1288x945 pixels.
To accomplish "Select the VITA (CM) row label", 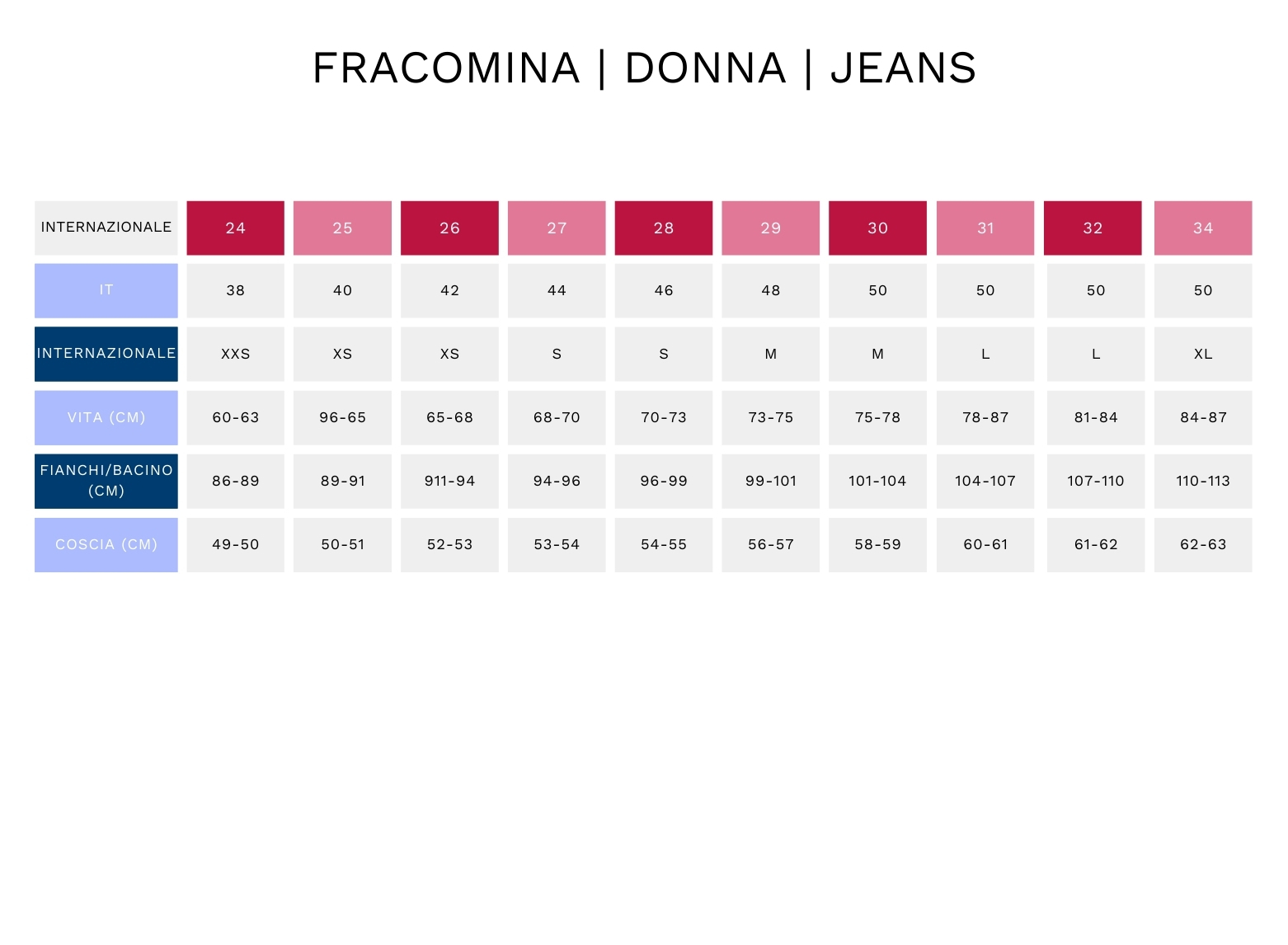I will click(x=106, y=417).
